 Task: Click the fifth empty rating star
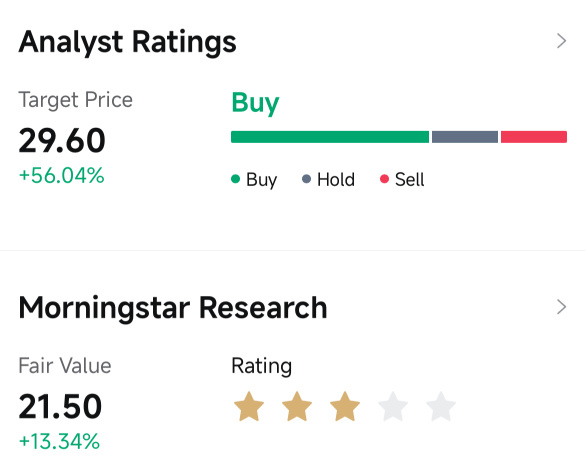[x=441, y=406]
